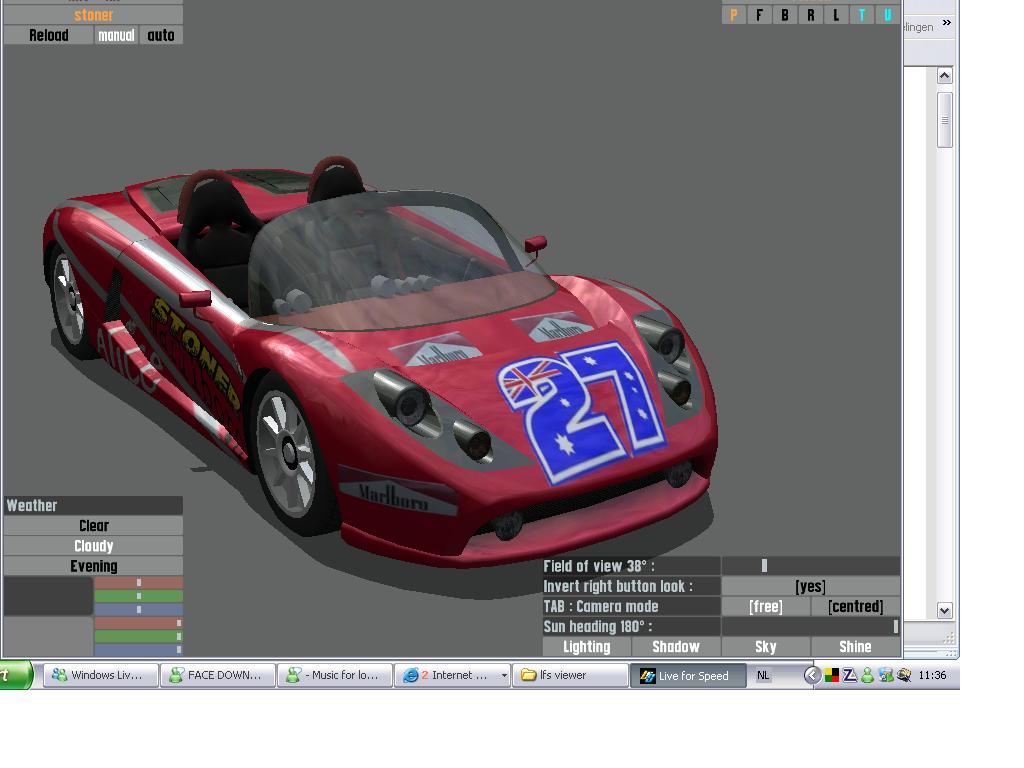Show hidden tray icons arrow
The width and height of the screenshot is (1024, 768).
[x=812, y=675]
